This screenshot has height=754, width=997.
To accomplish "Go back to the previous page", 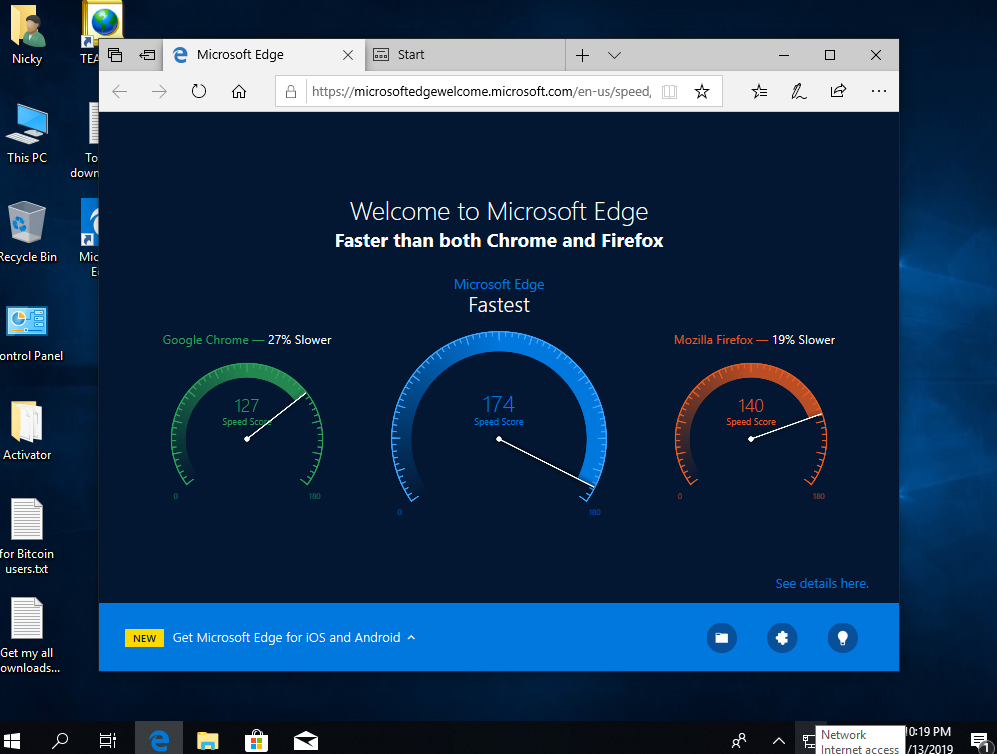I will pos(120,92).
